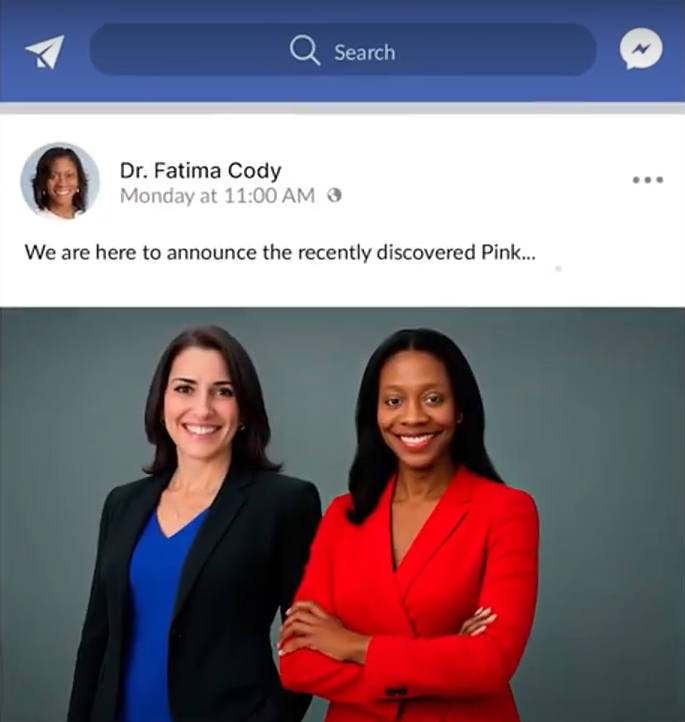
Task: Open Dr. Fatima Cody's profile picture
Action: click(x=60, y=180)
